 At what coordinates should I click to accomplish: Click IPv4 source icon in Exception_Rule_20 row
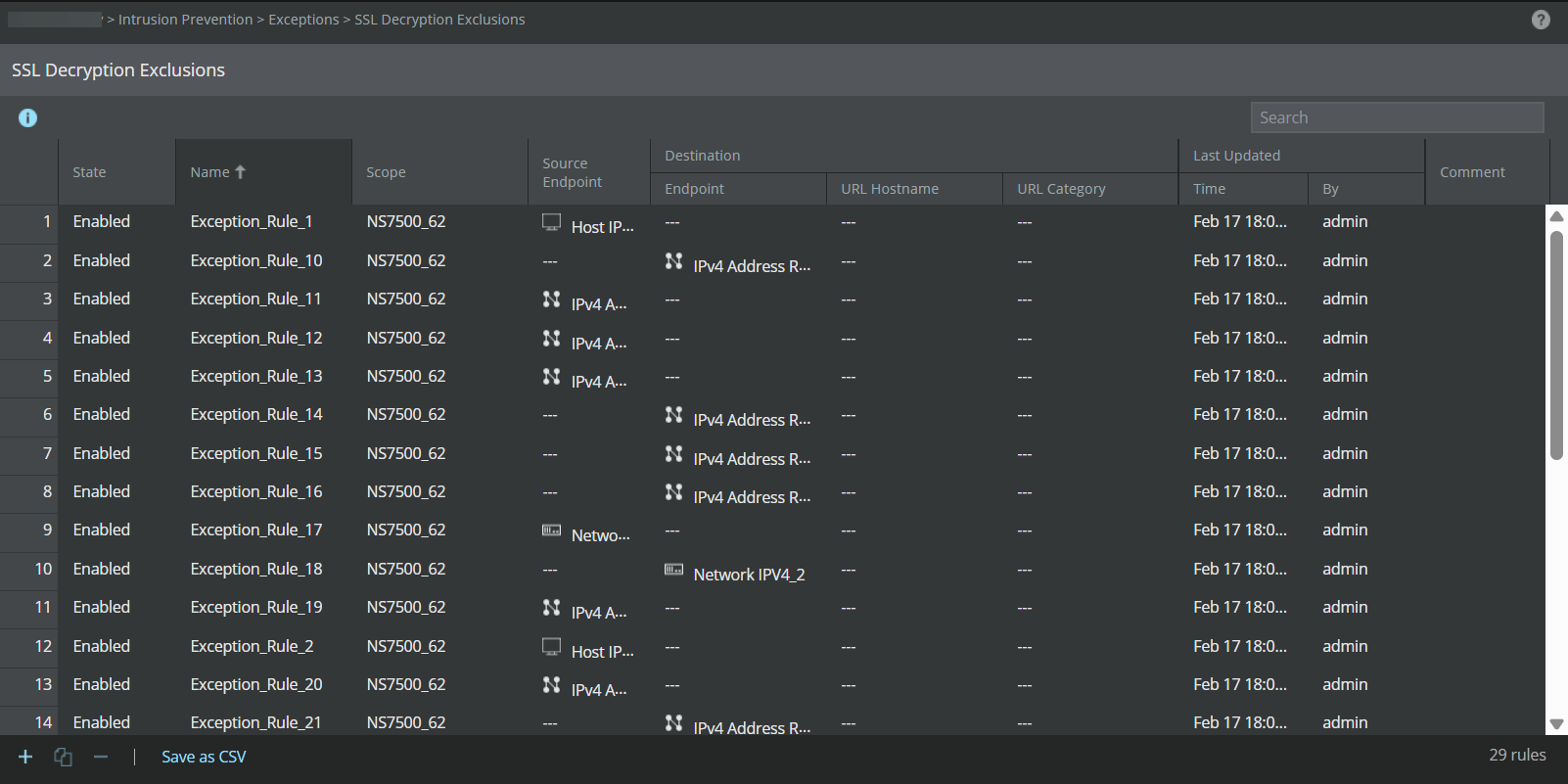pyautogui.click(x=552, y=685)
